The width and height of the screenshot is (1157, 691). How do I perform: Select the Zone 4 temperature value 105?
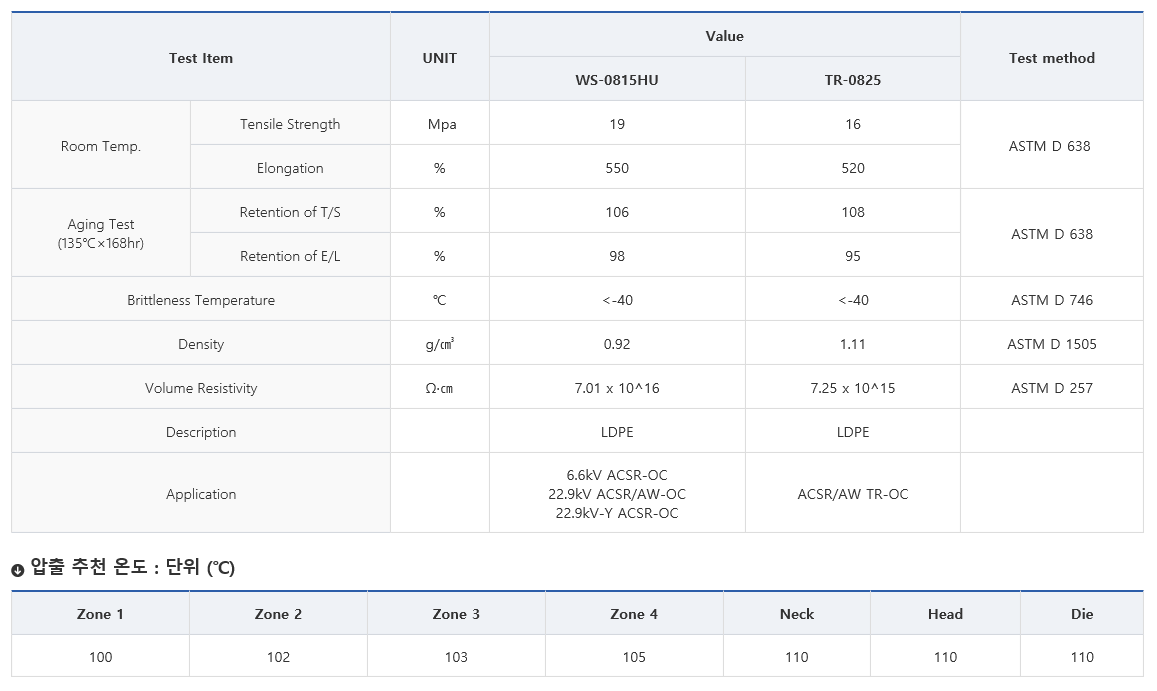pyautogui.click(x=634, y=657)
